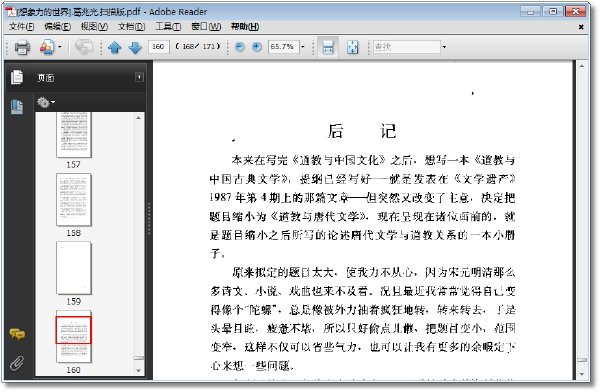Click the Print icon in toolbar

[22, 47]
